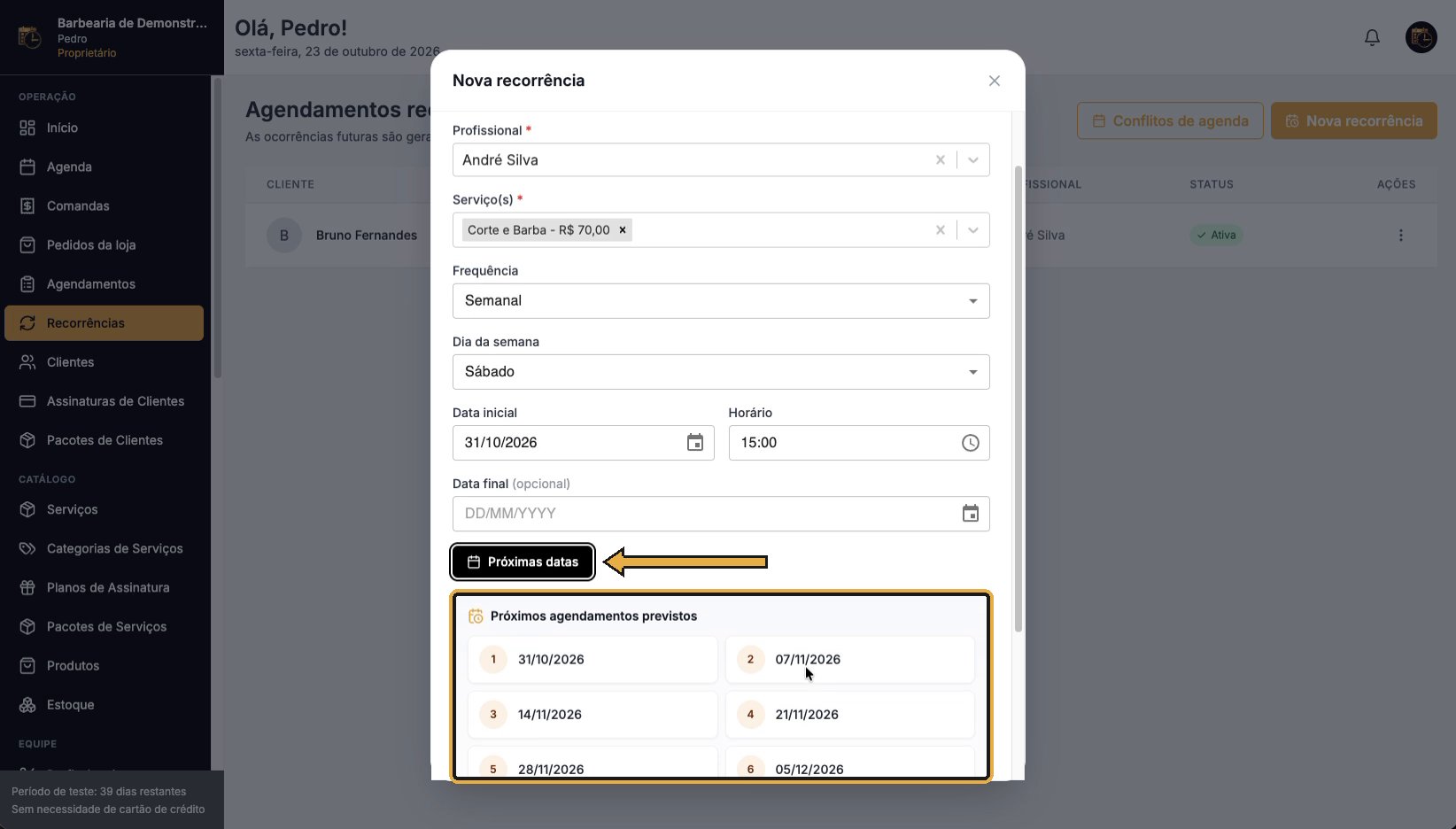Open Categorias de Serviços

pos(105,548)
